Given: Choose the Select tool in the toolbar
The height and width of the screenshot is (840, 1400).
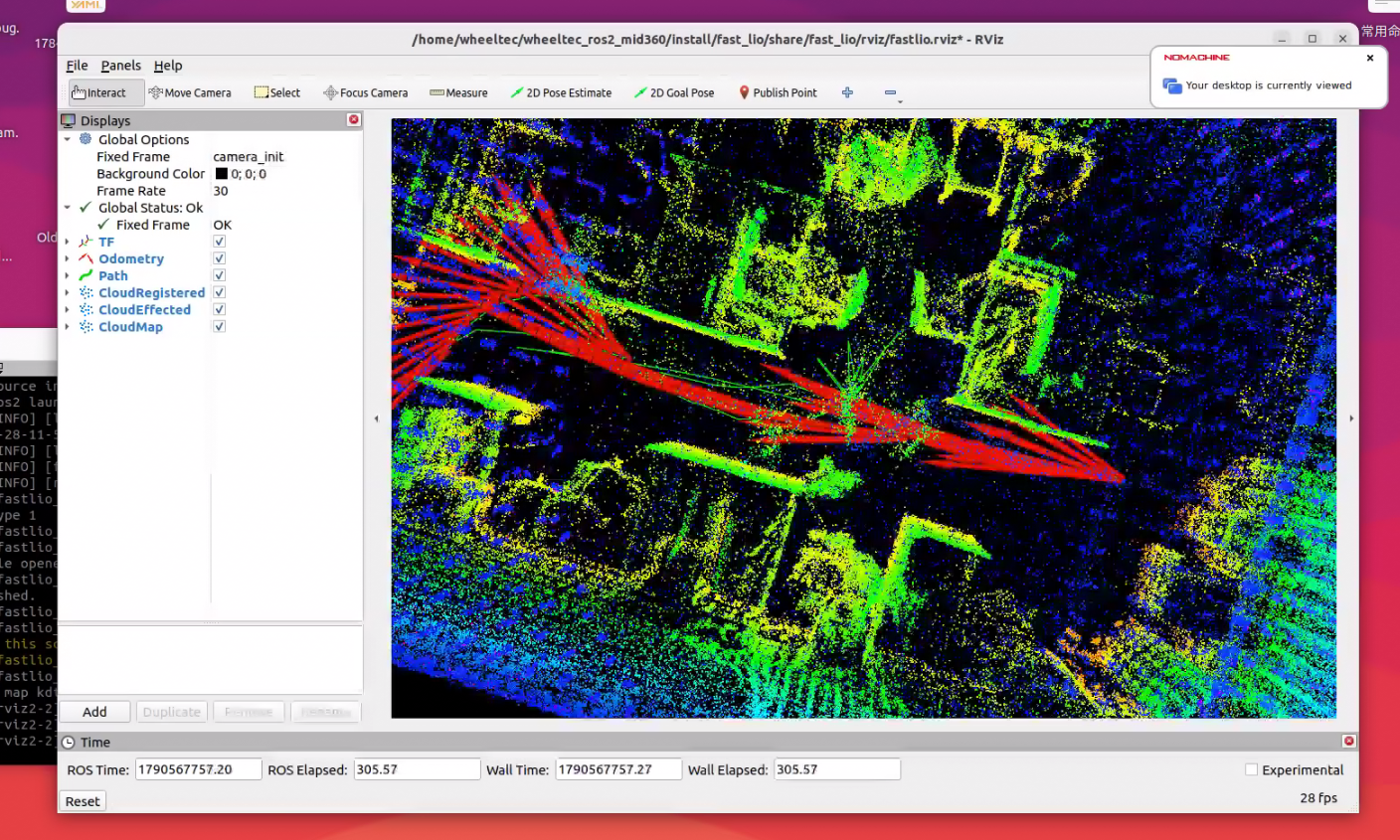Looking at the screenshot, I should pos(277,92).
